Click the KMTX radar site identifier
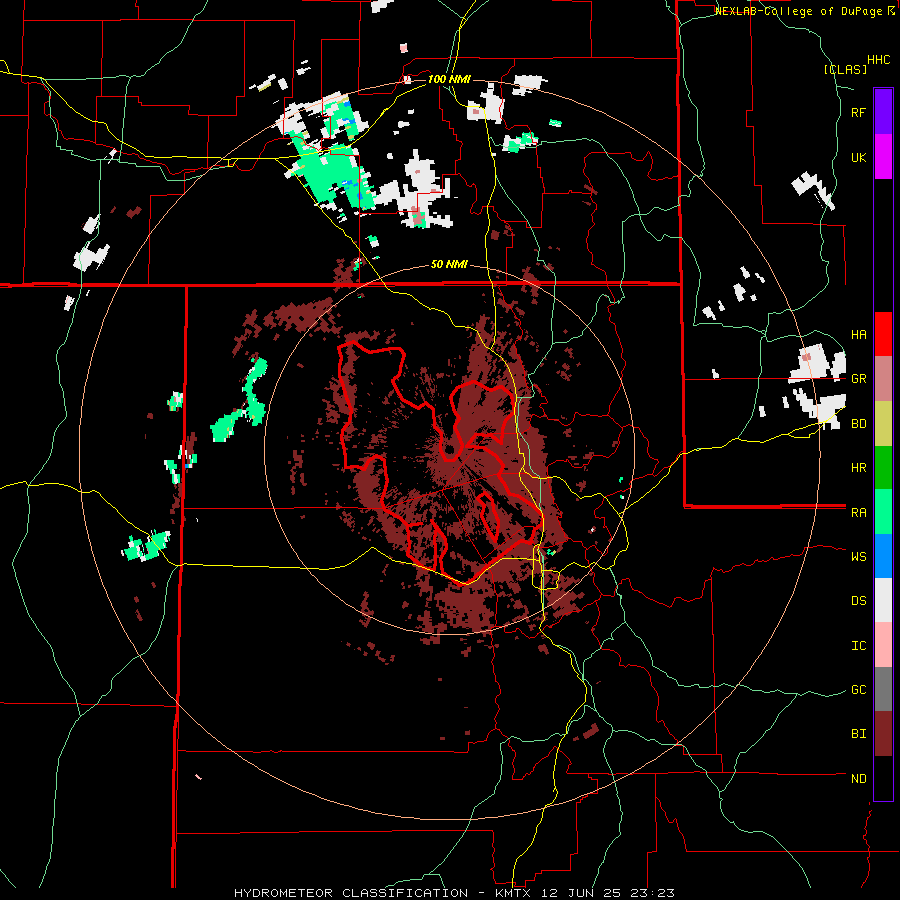Screen dimensions: 900x900 coord(513,893)
